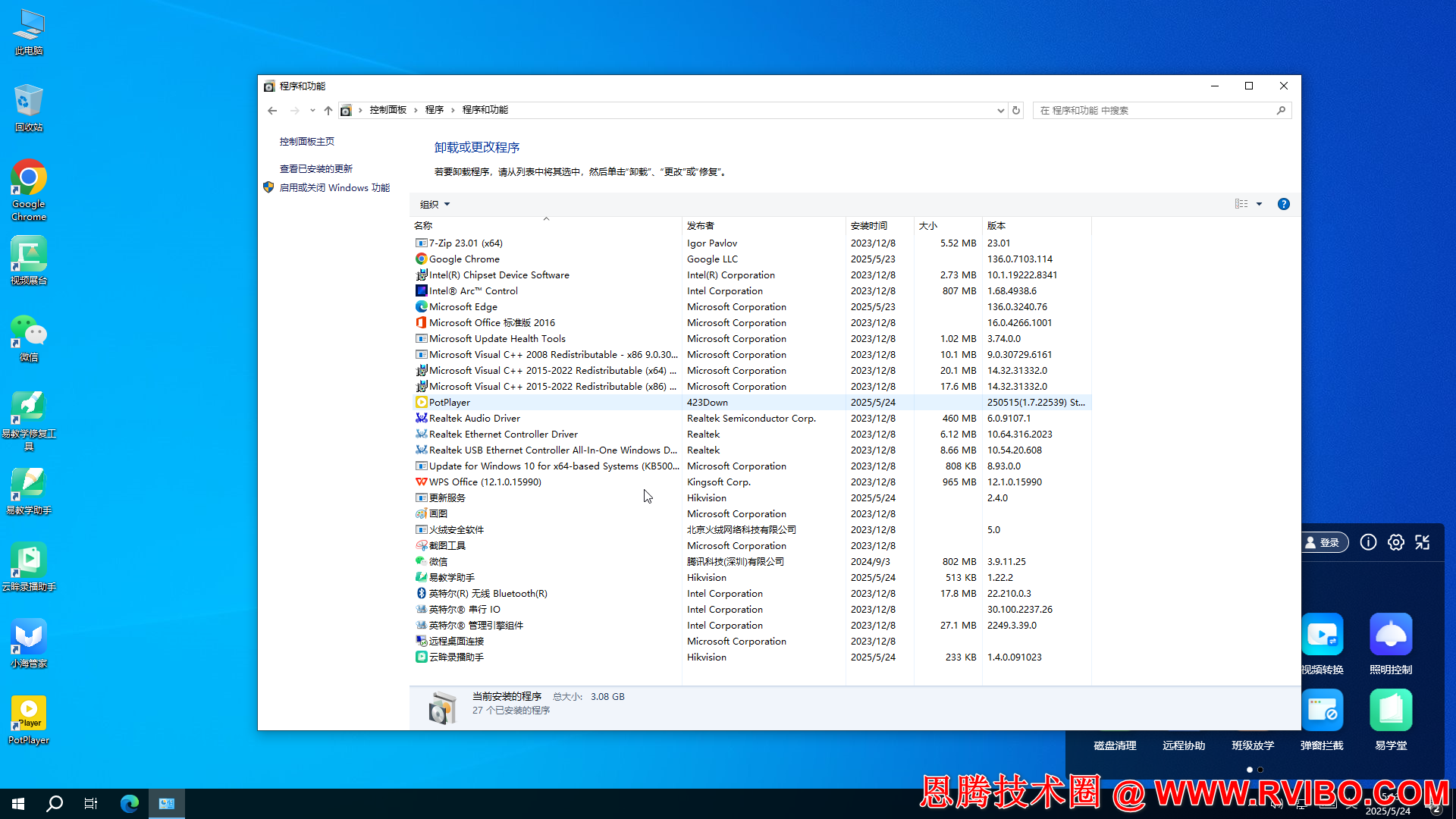This screenshot has width=1456, height=819.
Task: Open the help question mark icon
Action: [1283, 204]
